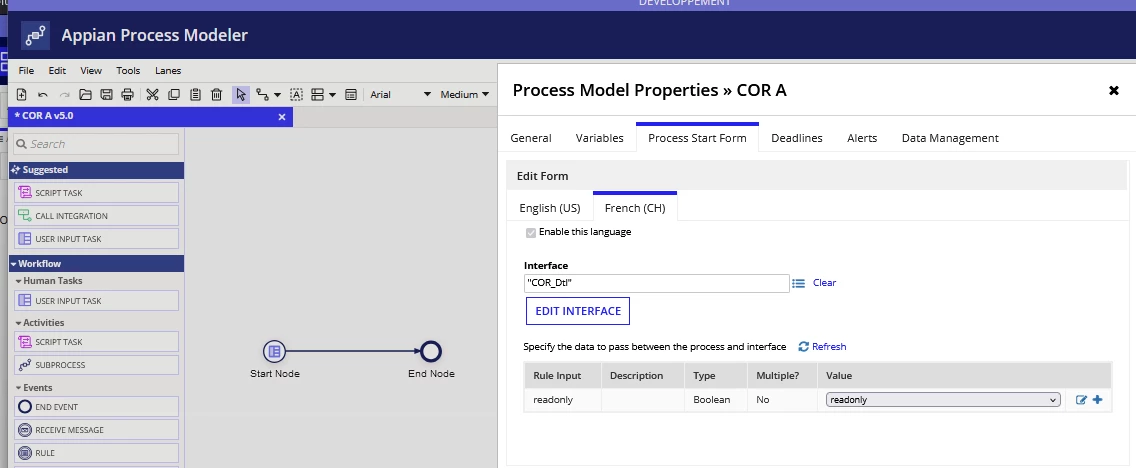The image size is (1136, 468).
Task: Select the End Node on canvas
Action: 431,352
